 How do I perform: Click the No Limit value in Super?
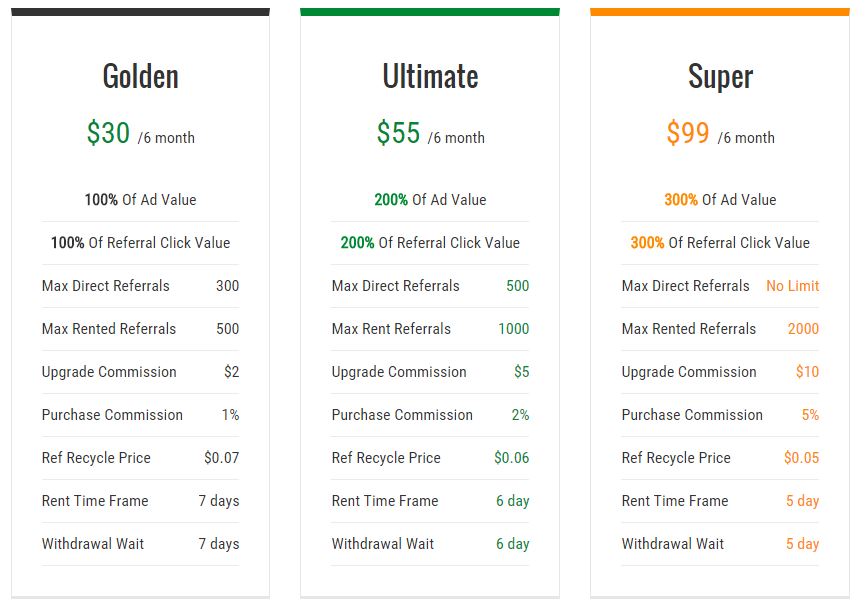pyautogui.click(x=792, y=286)
